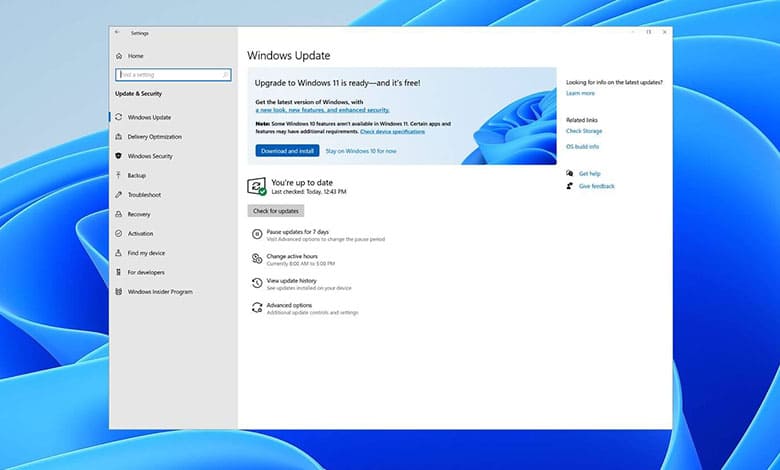Click the Find my device icon
Image resolution: width=780 pixels, height=470 pixels.
[x=118, y=253]
